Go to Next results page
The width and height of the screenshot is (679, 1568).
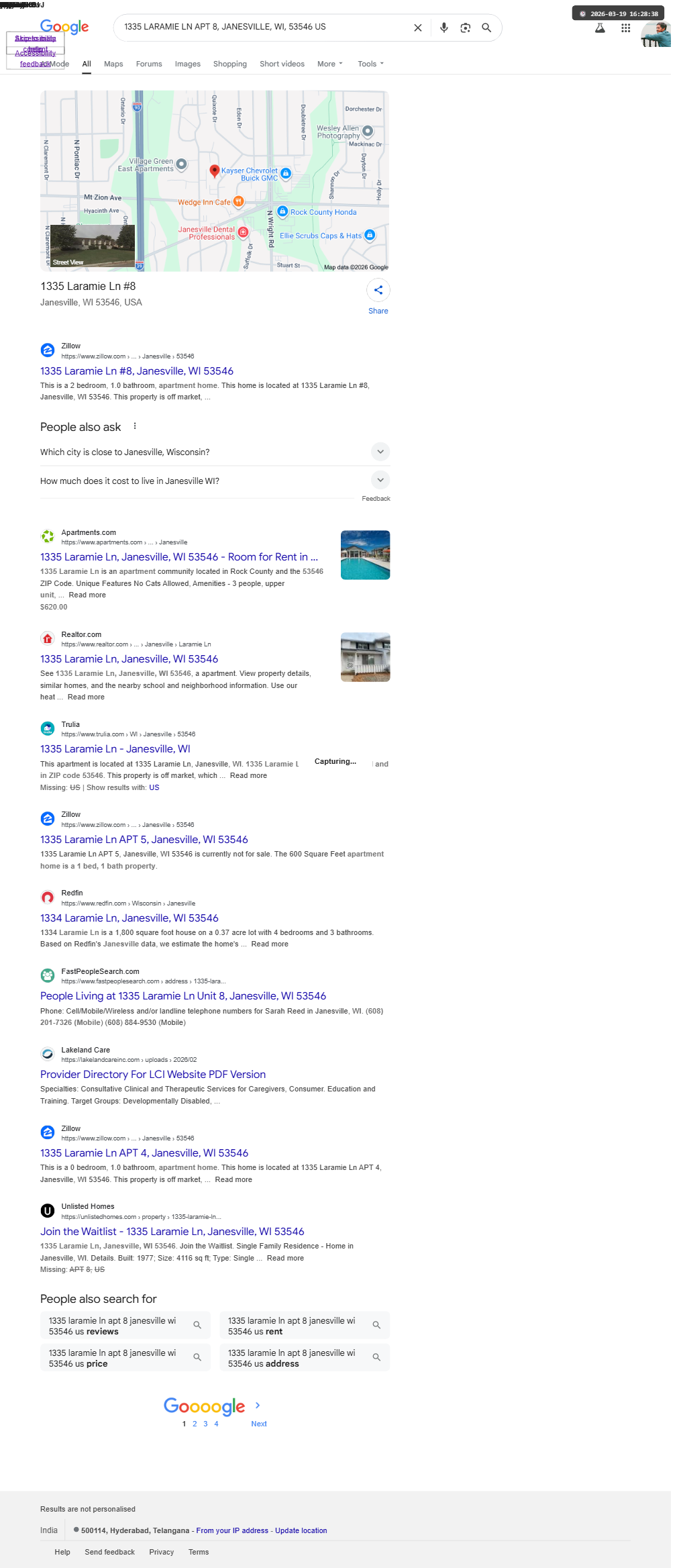point(259,1423)
